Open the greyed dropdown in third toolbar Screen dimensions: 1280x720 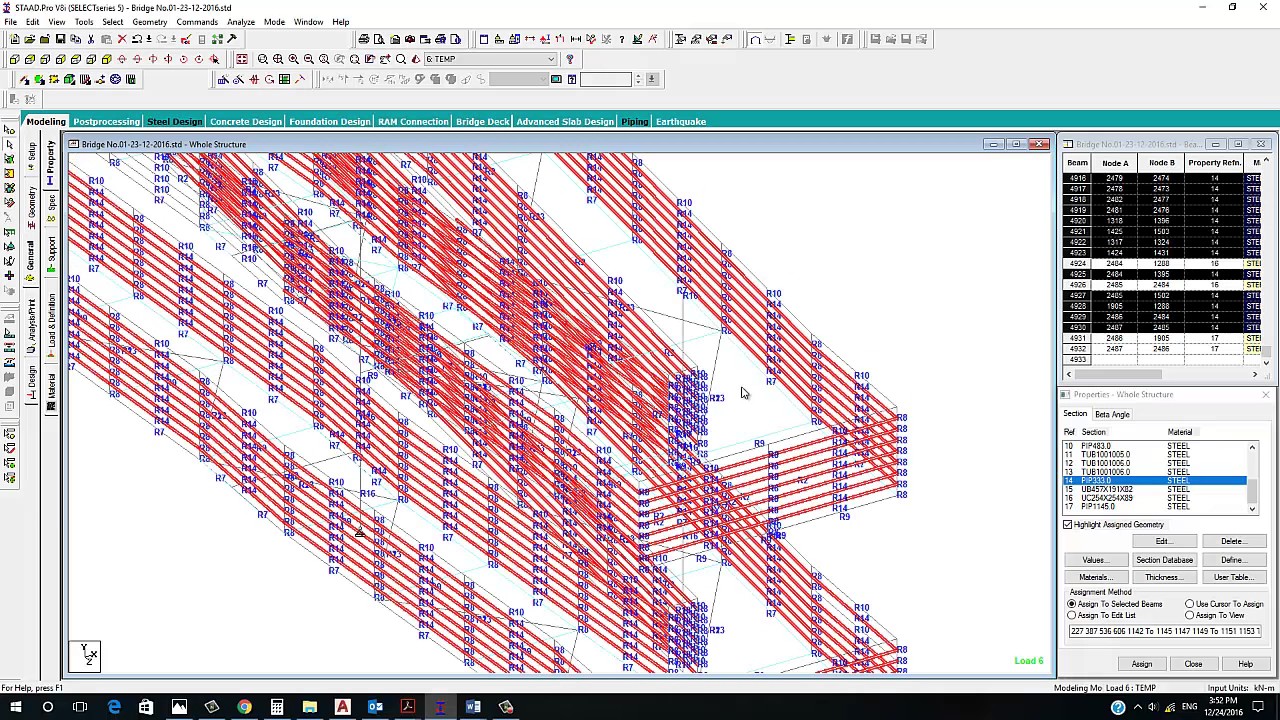519,79
